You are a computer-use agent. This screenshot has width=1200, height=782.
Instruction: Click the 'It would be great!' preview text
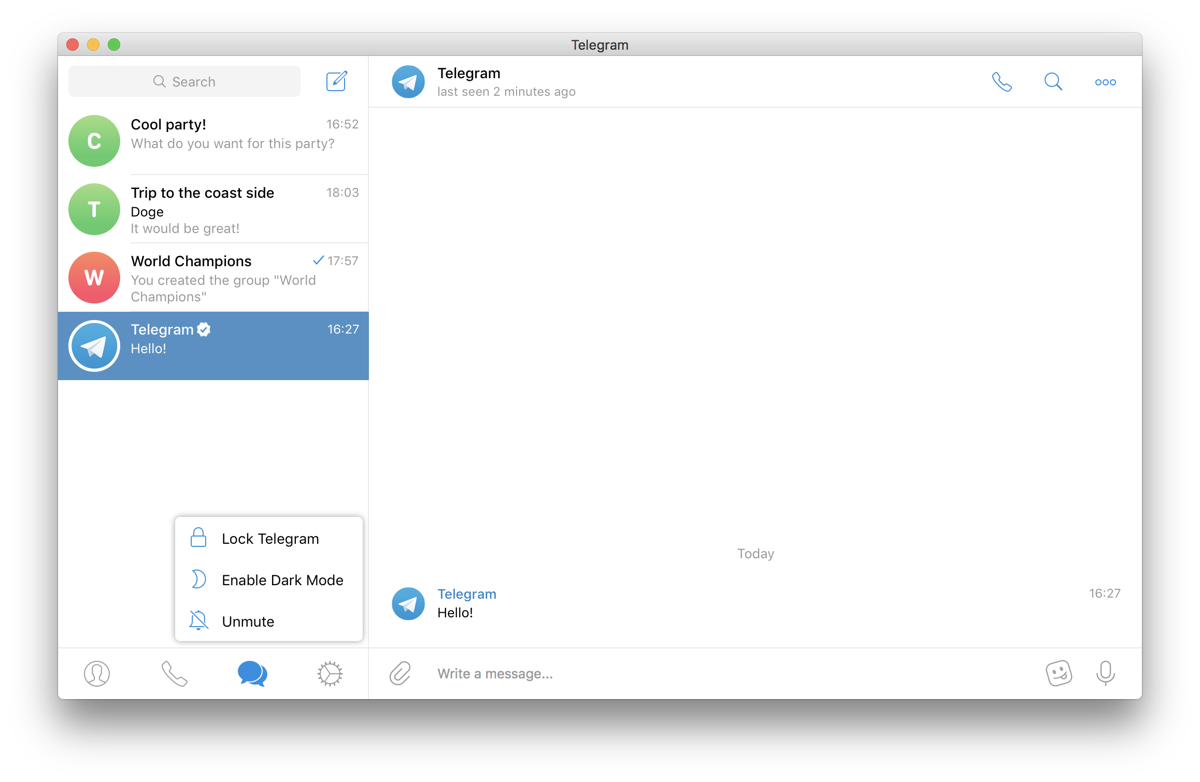click(x=185, y=229)
